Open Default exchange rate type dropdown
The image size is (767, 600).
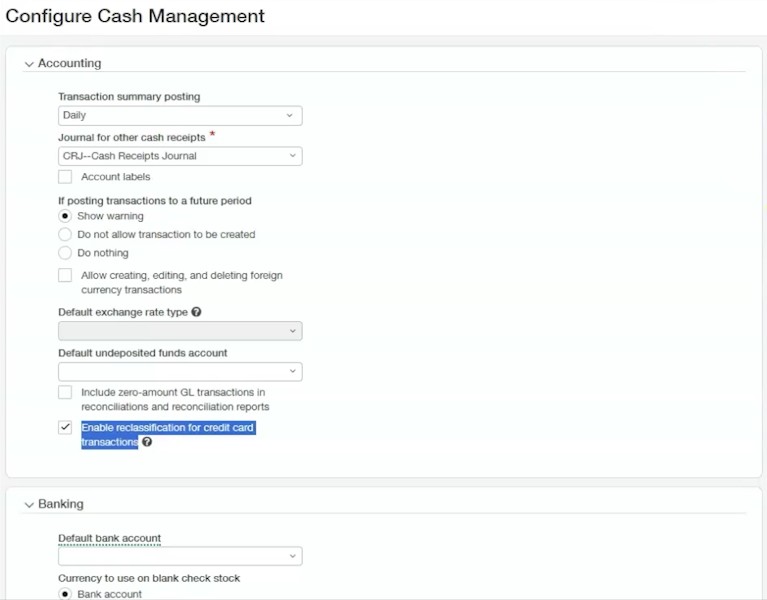coord(180,331)
